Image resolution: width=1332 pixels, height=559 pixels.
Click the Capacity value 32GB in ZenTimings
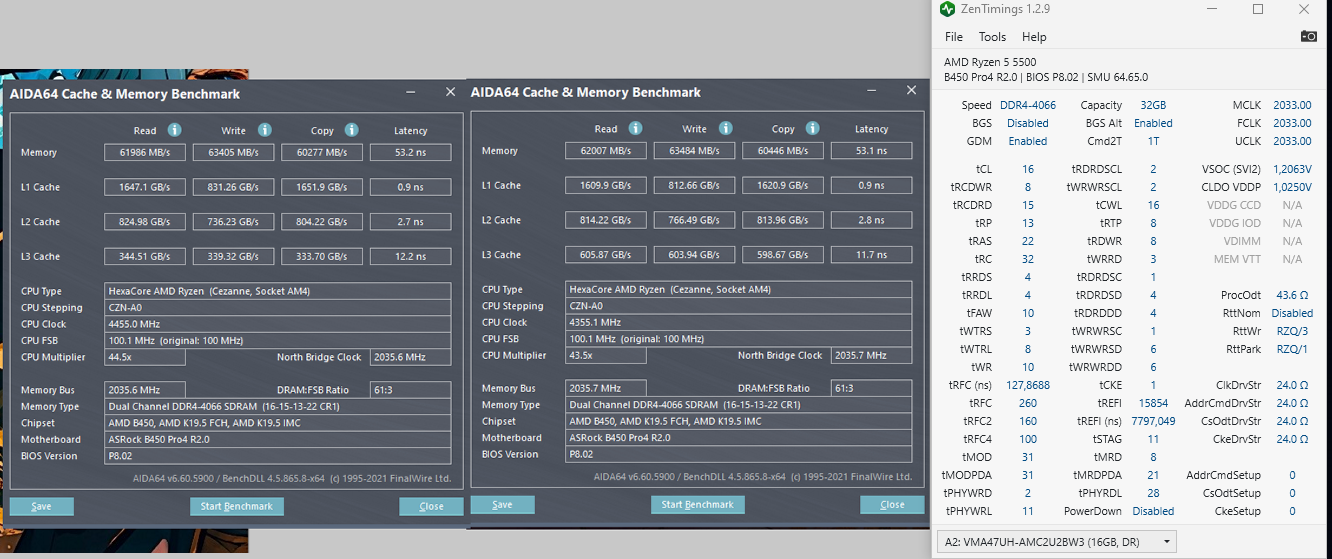[1152, 105]
